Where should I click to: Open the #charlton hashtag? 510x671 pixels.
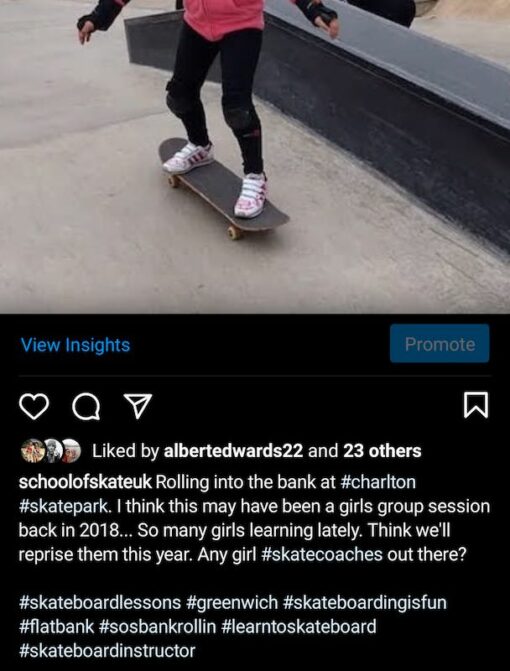[377, 482]
